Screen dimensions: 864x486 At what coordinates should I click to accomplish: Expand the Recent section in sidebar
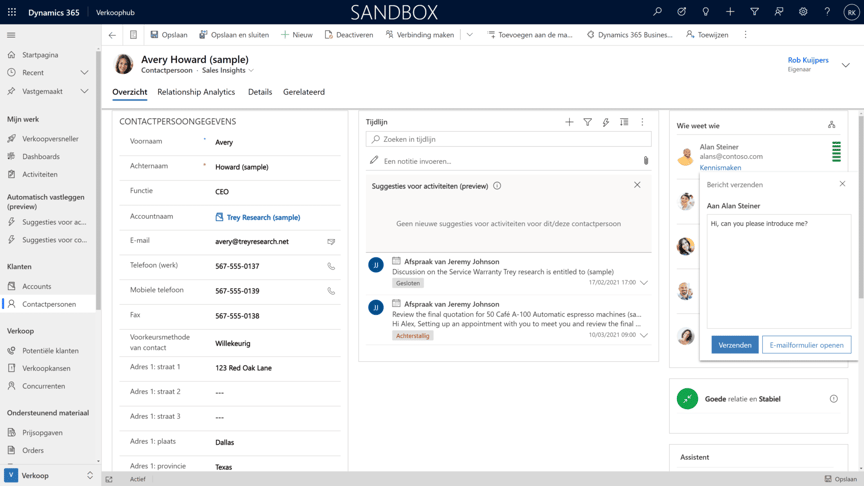point(84,73)
